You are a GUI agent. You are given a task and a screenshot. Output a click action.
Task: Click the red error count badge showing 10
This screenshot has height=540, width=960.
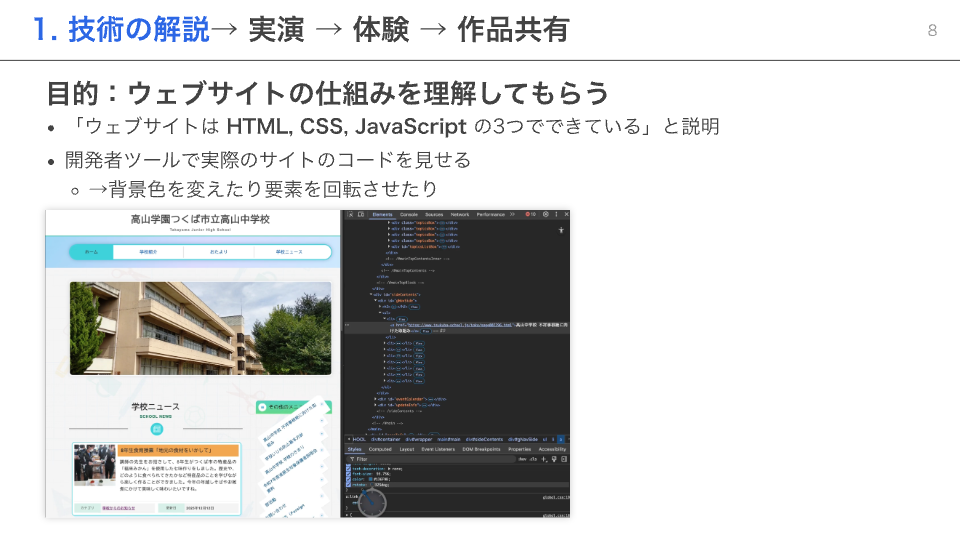(531, 214)
